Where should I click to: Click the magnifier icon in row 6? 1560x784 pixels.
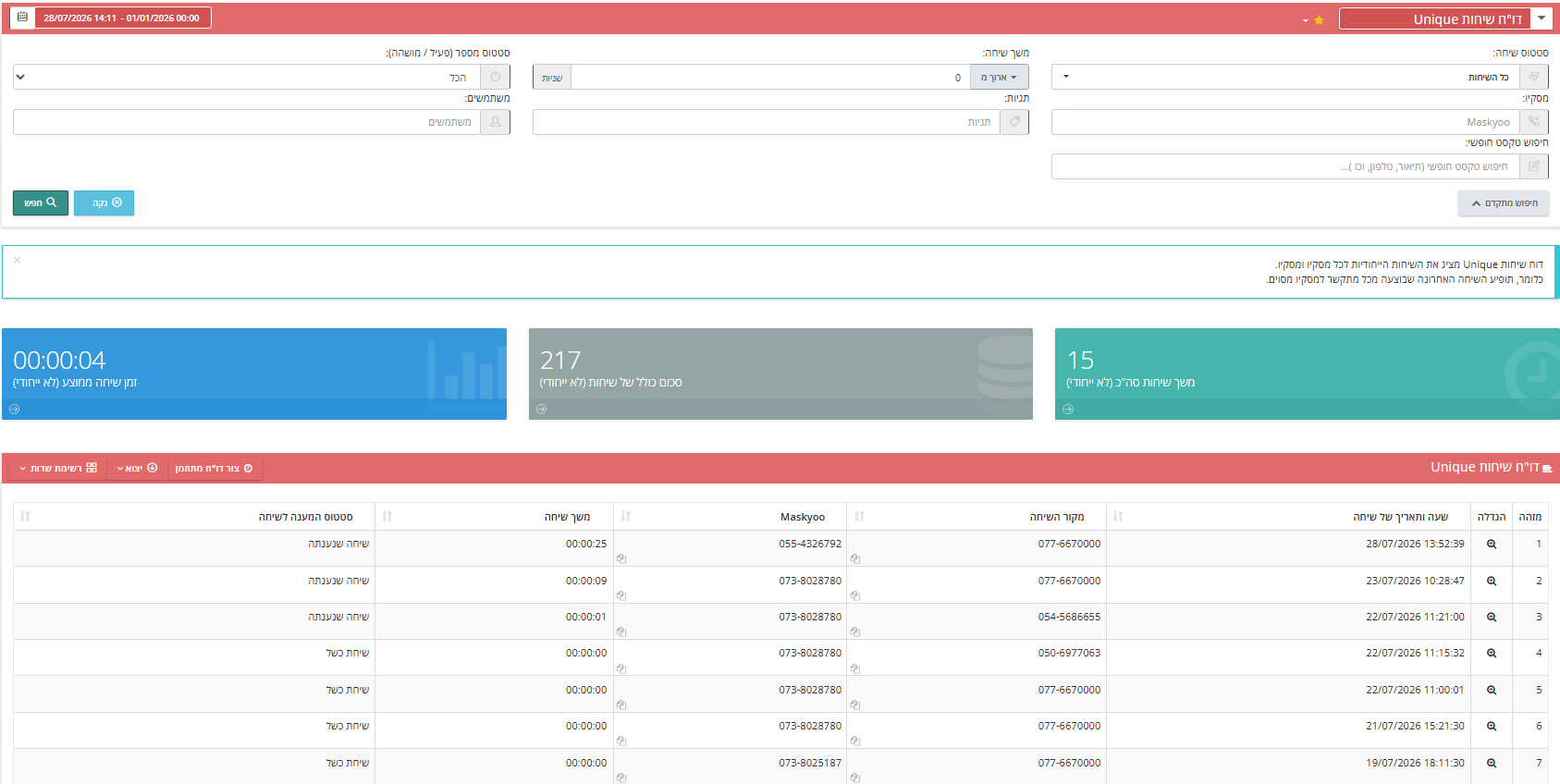[1492, 727]
